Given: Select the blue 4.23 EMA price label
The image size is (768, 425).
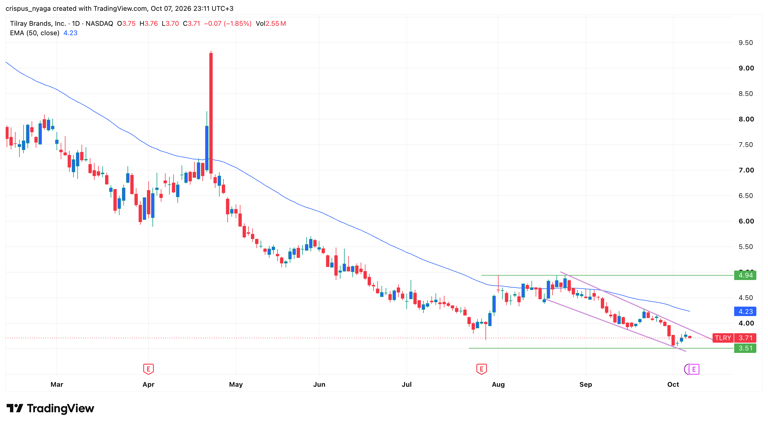Looking at the screenshot, I should [745, 311].
